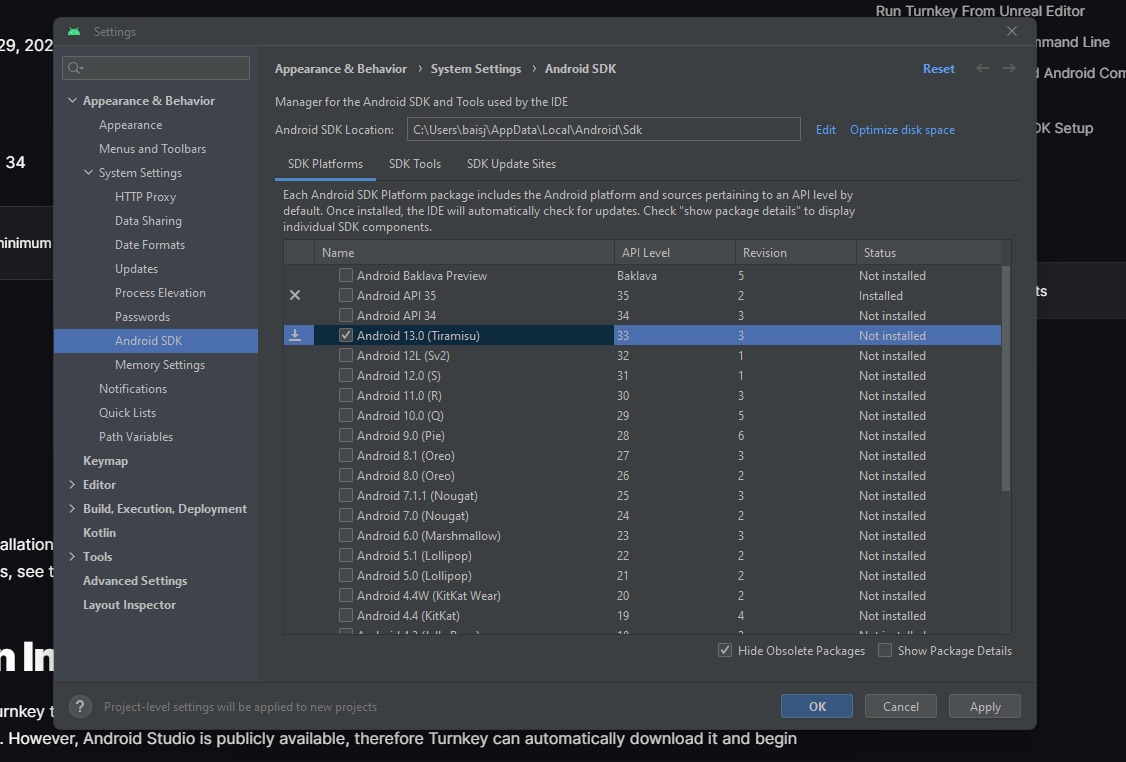Check the Android 10.0 (Q) checkbox
The width and height of the screenshot is (1126, 762).
(x=346, y=416)
